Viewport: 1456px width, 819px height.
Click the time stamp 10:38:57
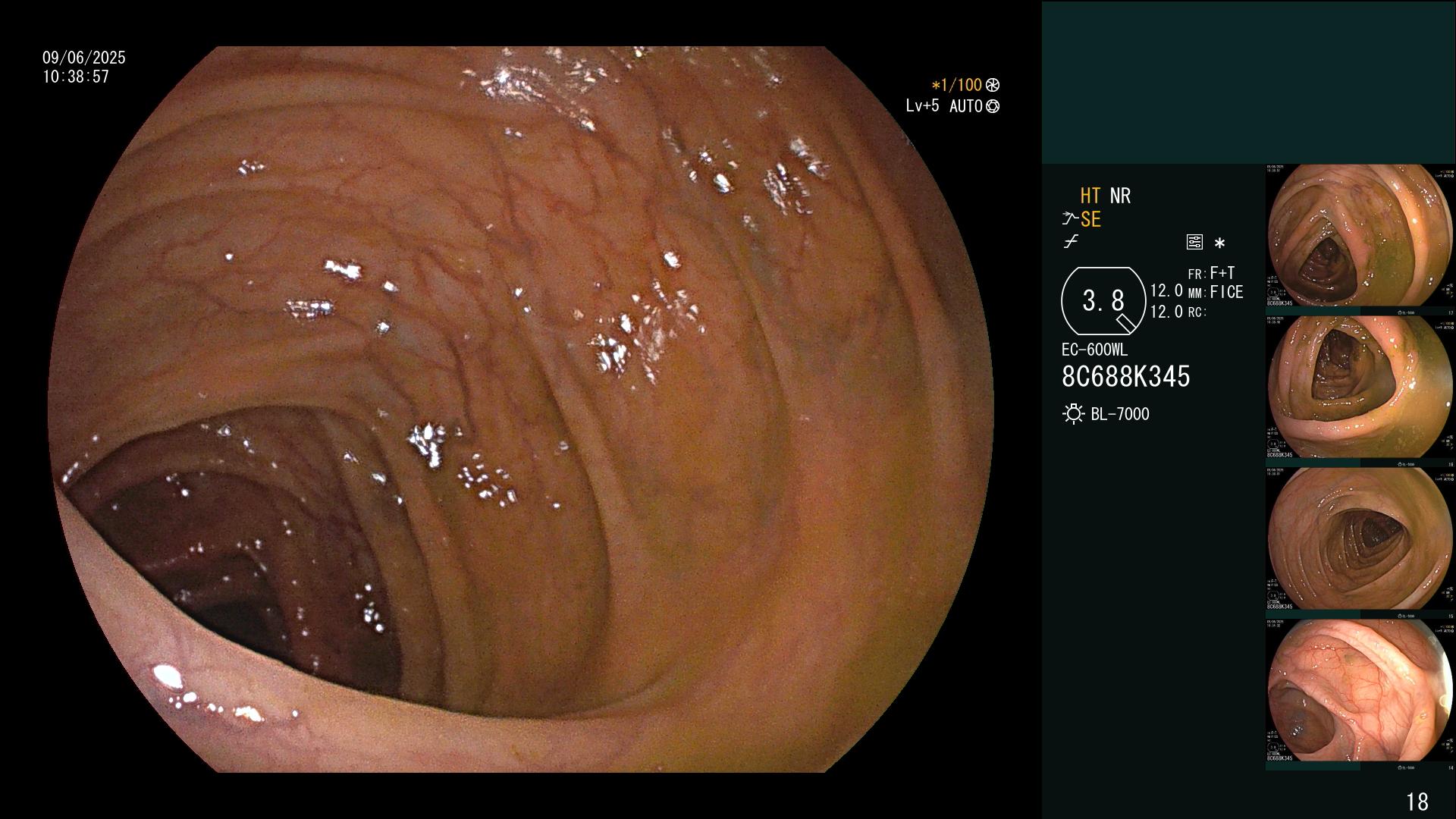click(x=76, y=77)
